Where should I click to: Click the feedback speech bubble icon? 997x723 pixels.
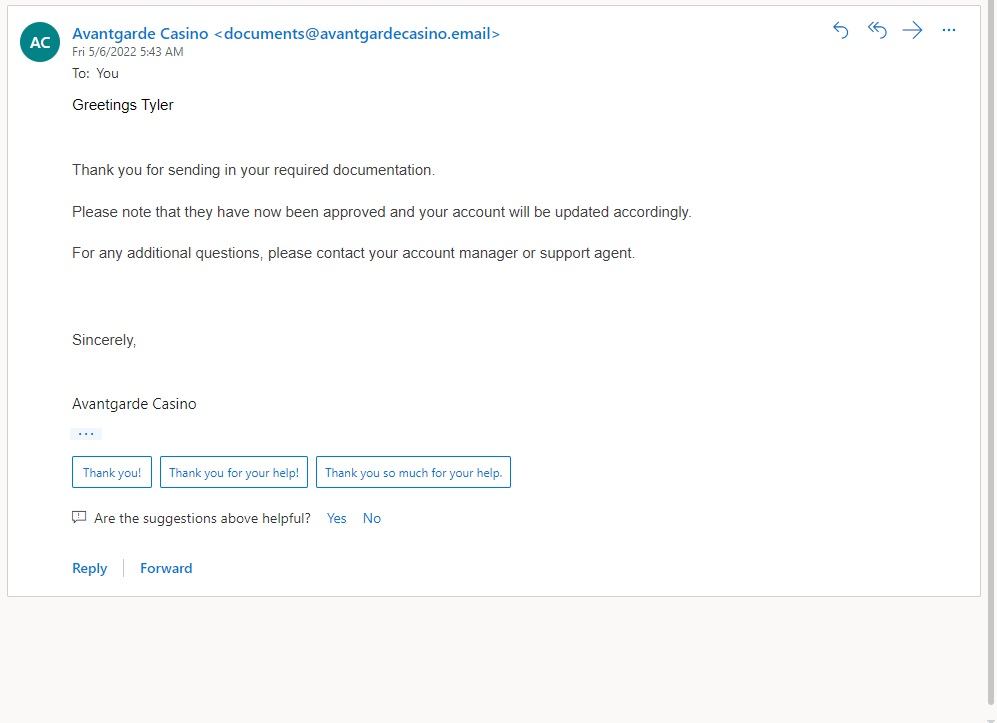pos(79,518)
